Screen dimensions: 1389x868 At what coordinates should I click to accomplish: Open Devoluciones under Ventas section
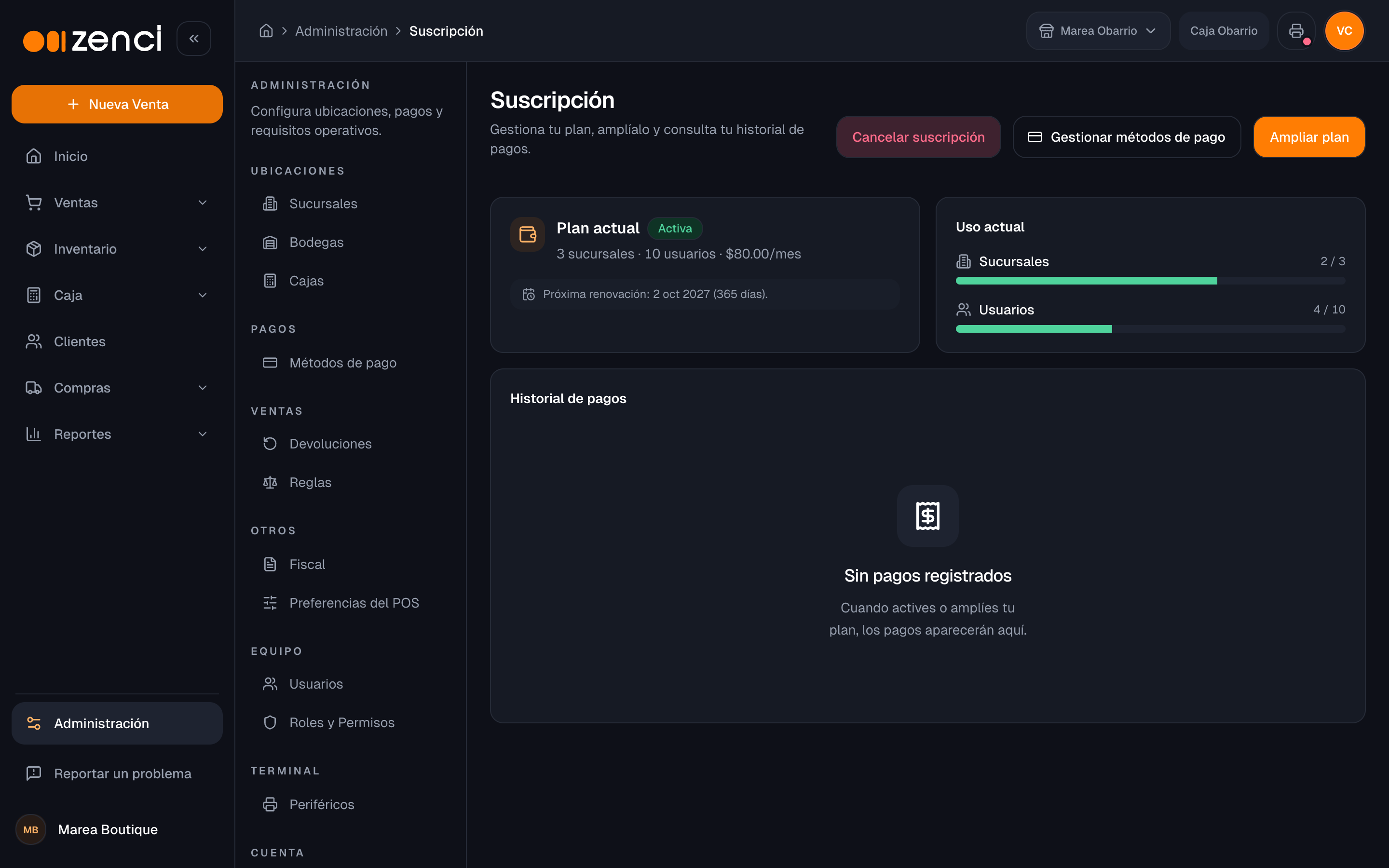351,444
